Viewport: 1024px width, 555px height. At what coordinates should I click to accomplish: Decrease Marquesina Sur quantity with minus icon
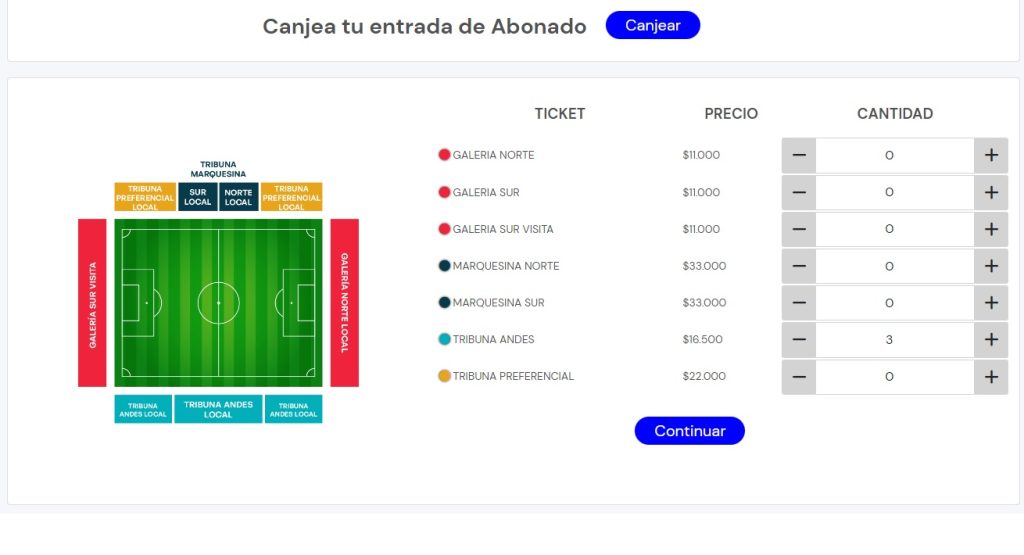[x=799, y=303]
